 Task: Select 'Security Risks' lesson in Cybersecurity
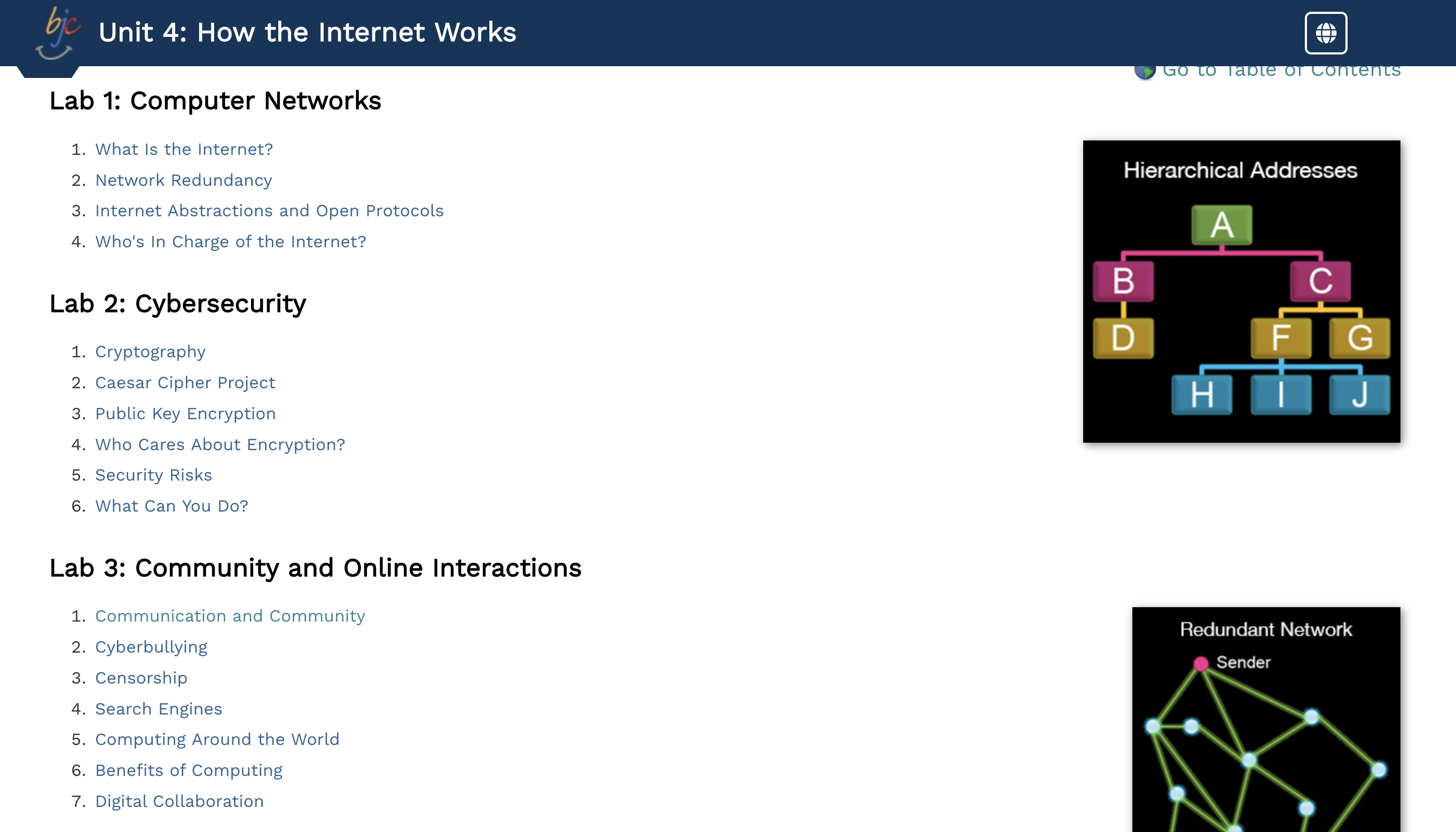point(153,474)
